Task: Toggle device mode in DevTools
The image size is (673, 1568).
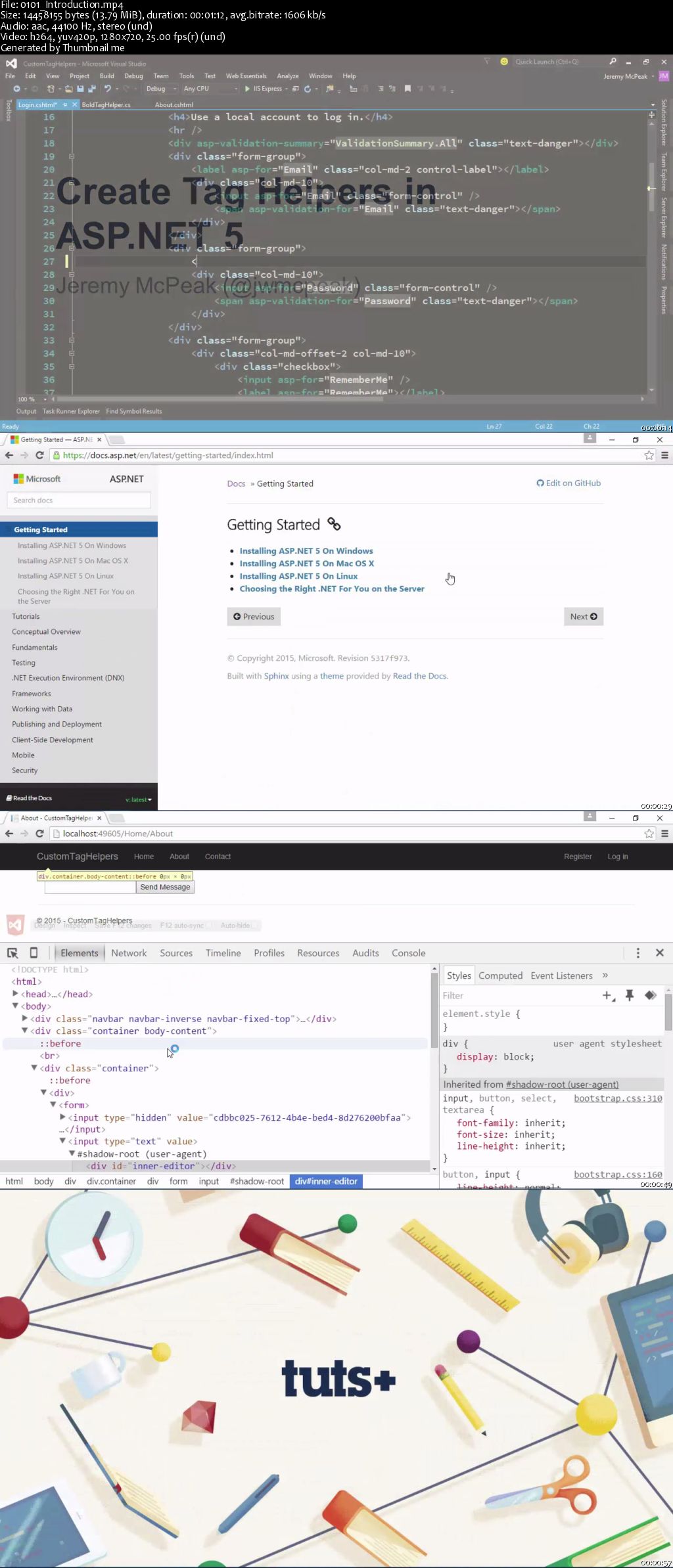Action: (34, 952)
